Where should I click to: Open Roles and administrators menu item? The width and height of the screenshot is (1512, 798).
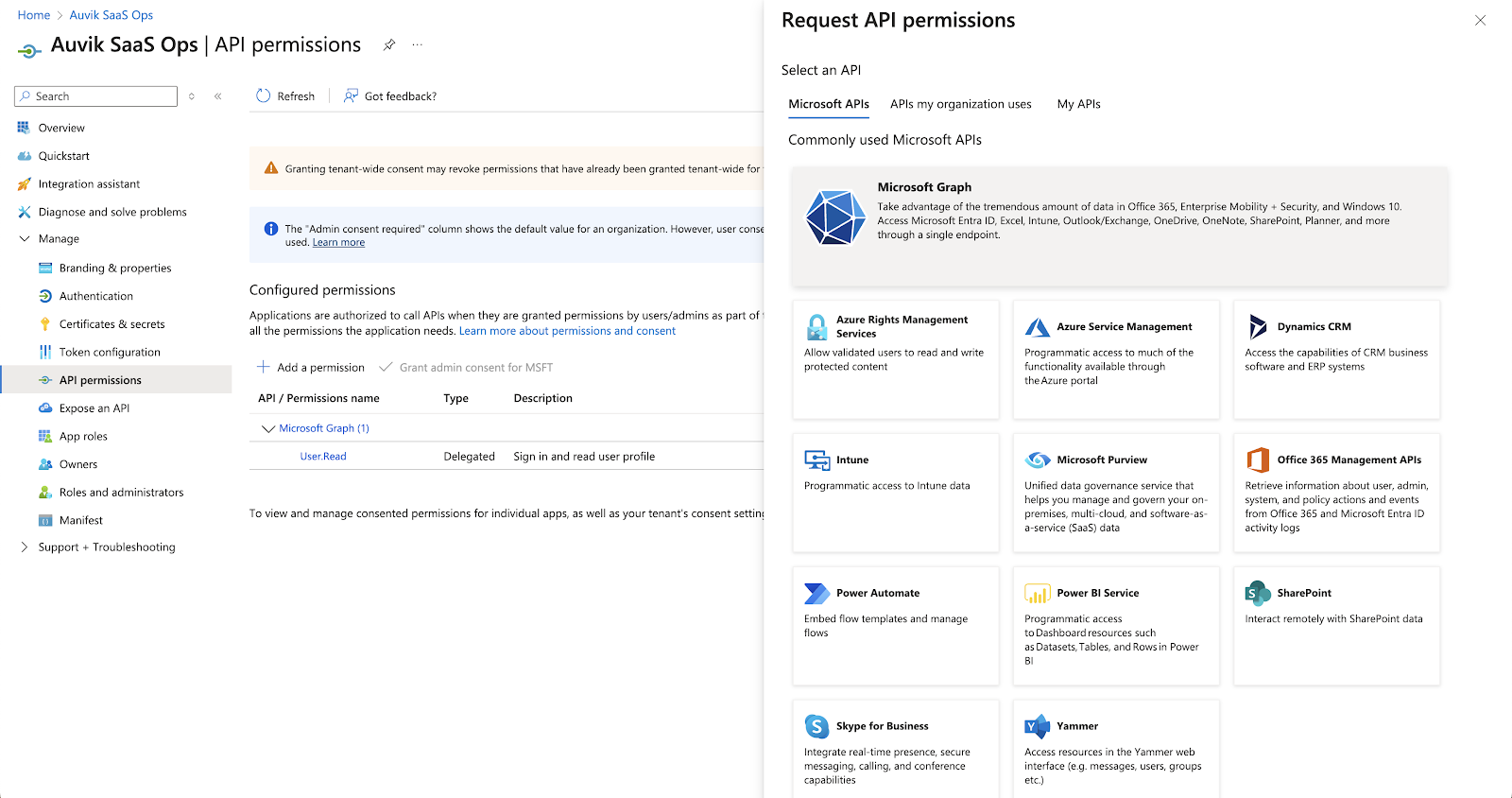click(x=121, y=493)
